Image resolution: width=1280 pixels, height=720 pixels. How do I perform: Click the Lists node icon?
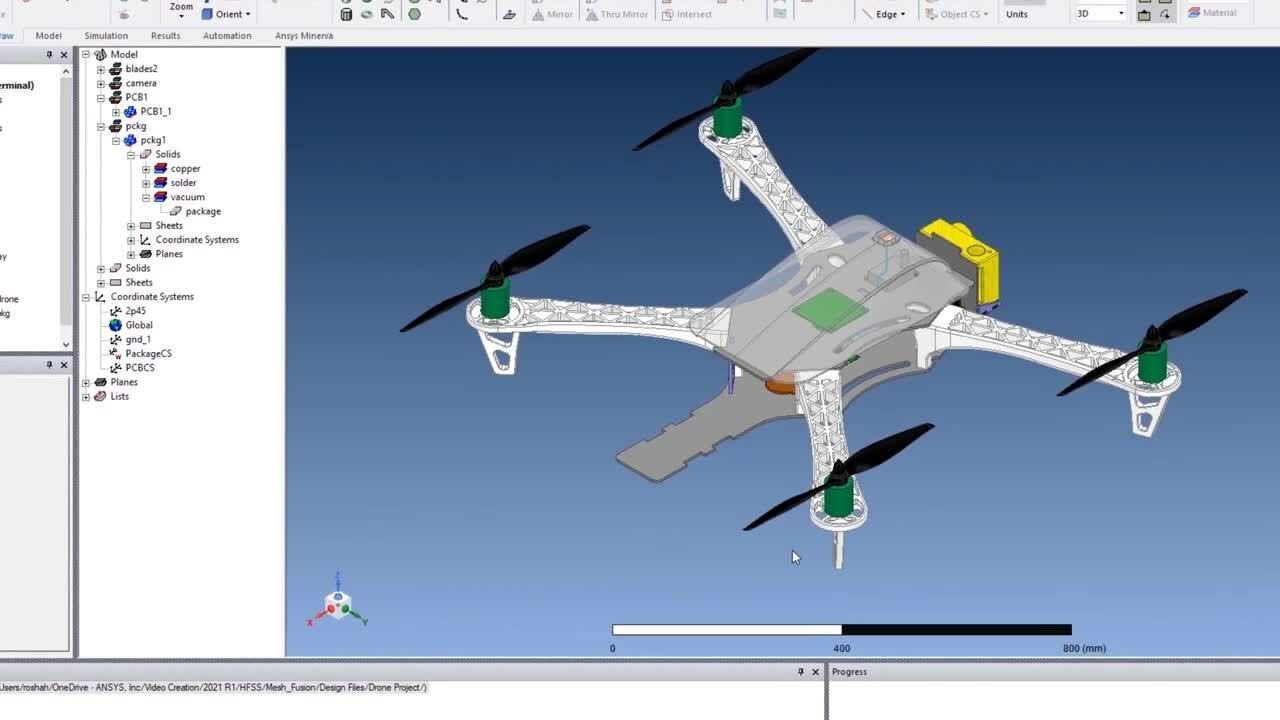coord(100,396)
